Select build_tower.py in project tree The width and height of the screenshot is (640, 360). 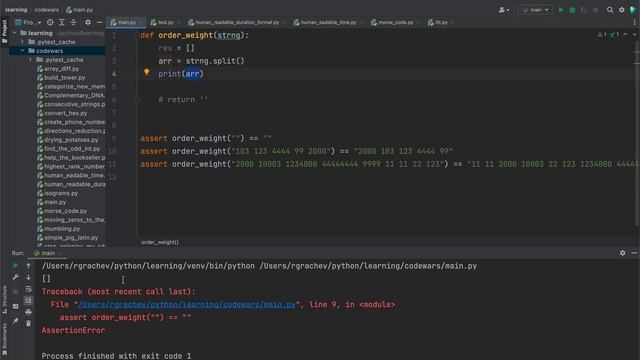coord(64,78)
